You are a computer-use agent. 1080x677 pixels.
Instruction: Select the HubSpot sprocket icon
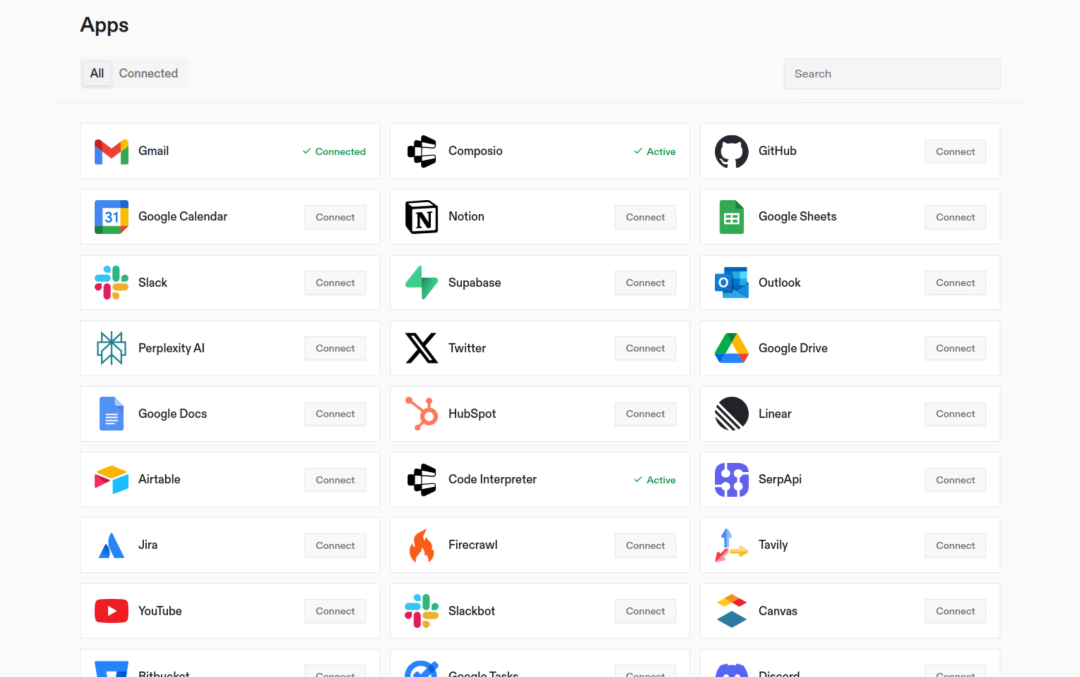pyautogui.click(x=421, y=414)
